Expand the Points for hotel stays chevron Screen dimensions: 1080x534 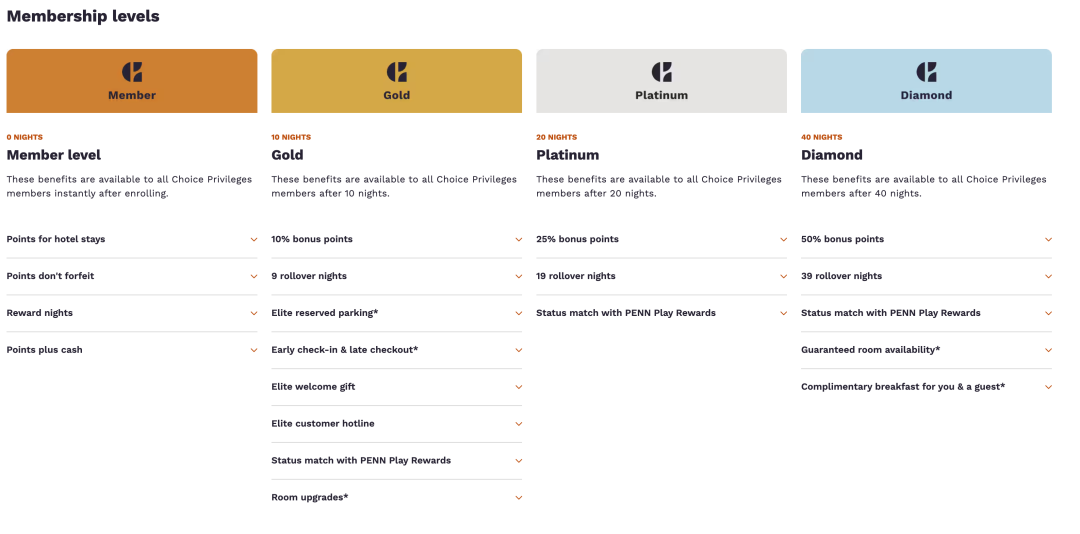tap(254, 240)
